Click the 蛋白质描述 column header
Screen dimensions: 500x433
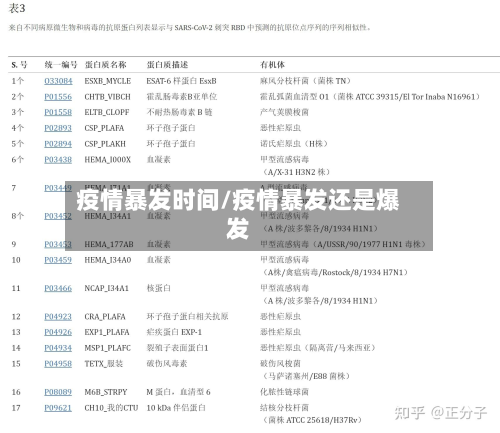(167, 65)
